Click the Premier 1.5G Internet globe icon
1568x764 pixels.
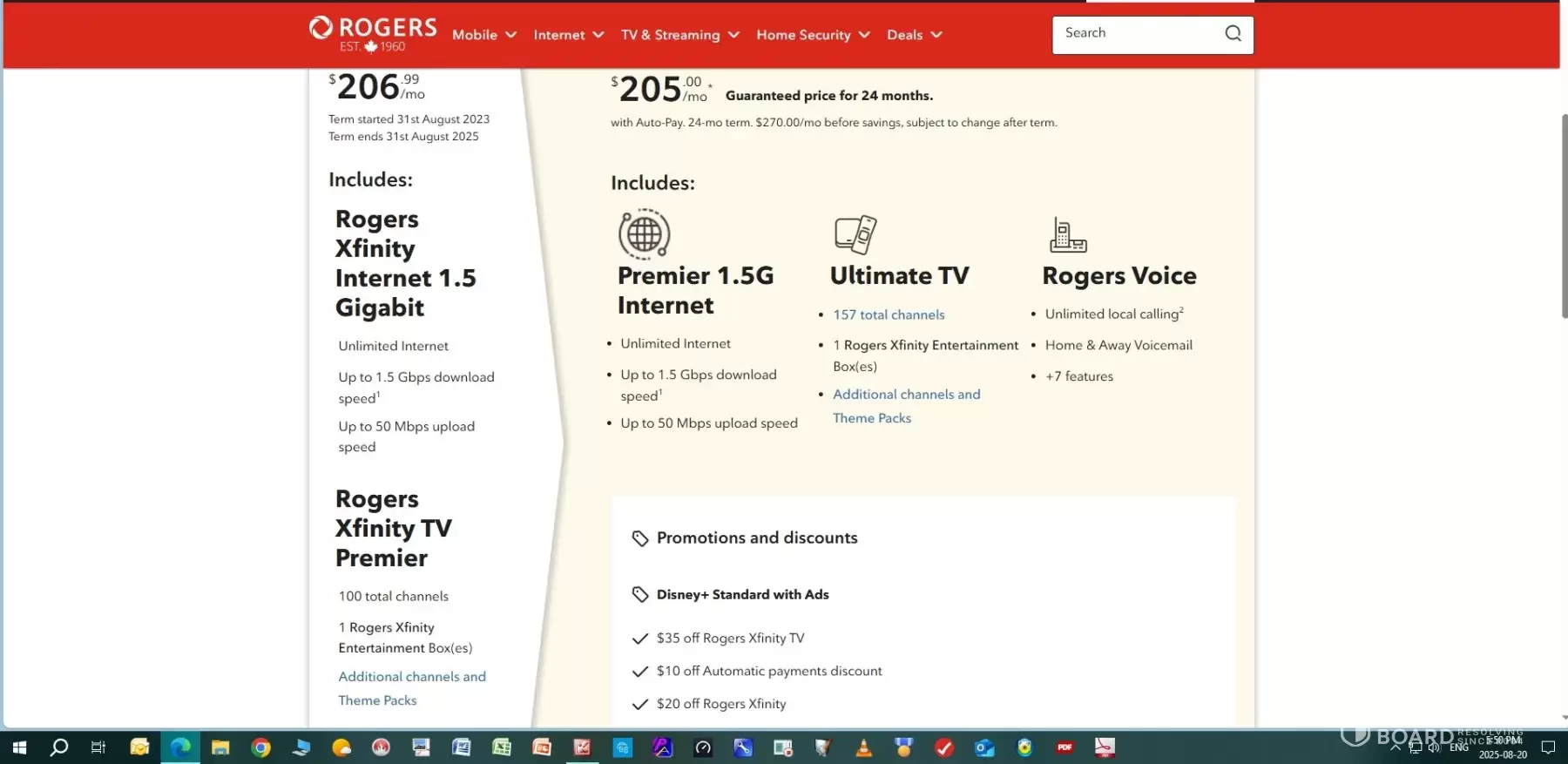(644, 233)
